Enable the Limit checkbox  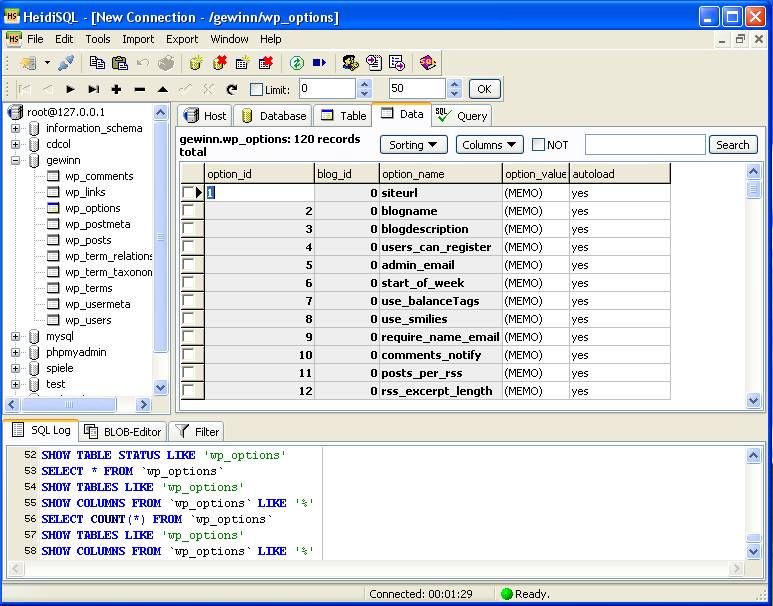tap(256, 90)
